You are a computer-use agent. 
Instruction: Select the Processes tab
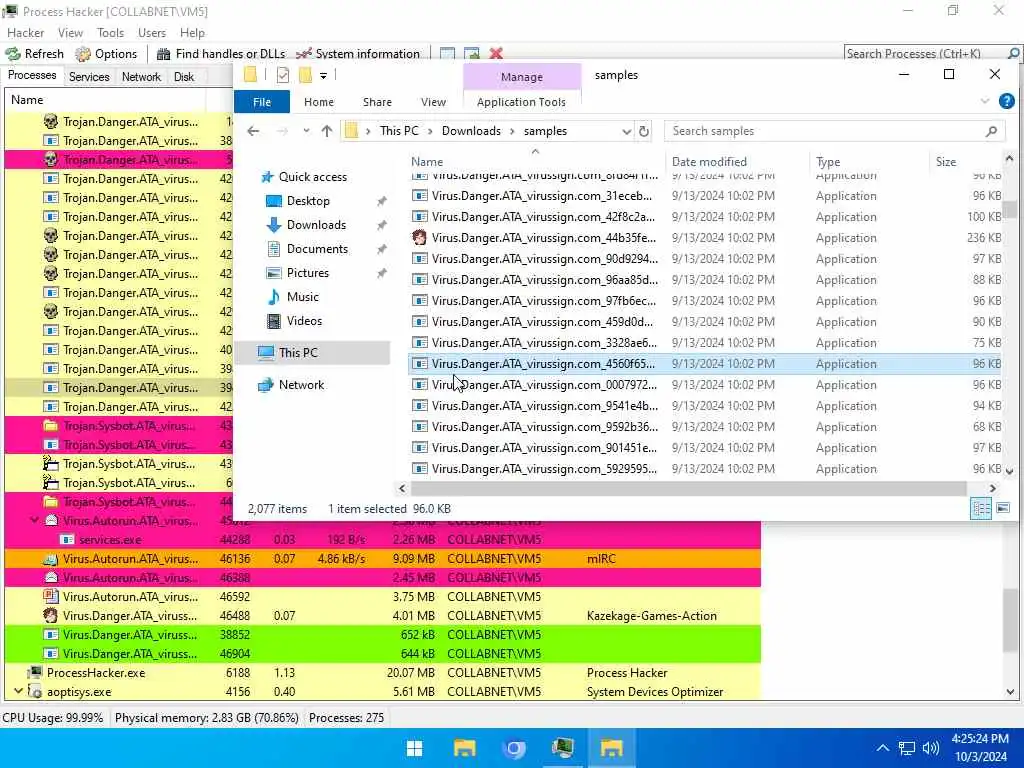[x=32, y=75]
